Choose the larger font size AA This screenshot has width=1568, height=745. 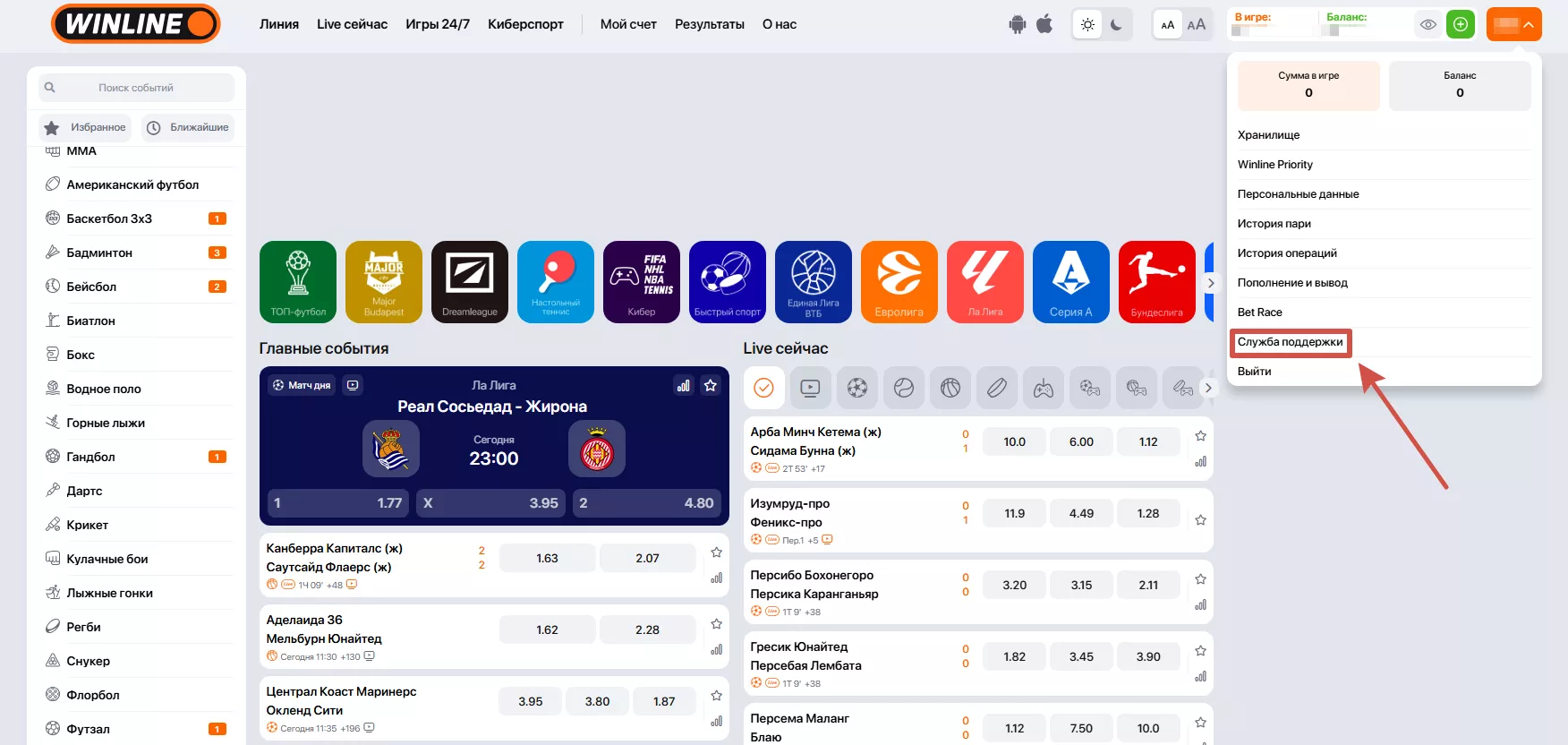click(x=1197, y=25)
